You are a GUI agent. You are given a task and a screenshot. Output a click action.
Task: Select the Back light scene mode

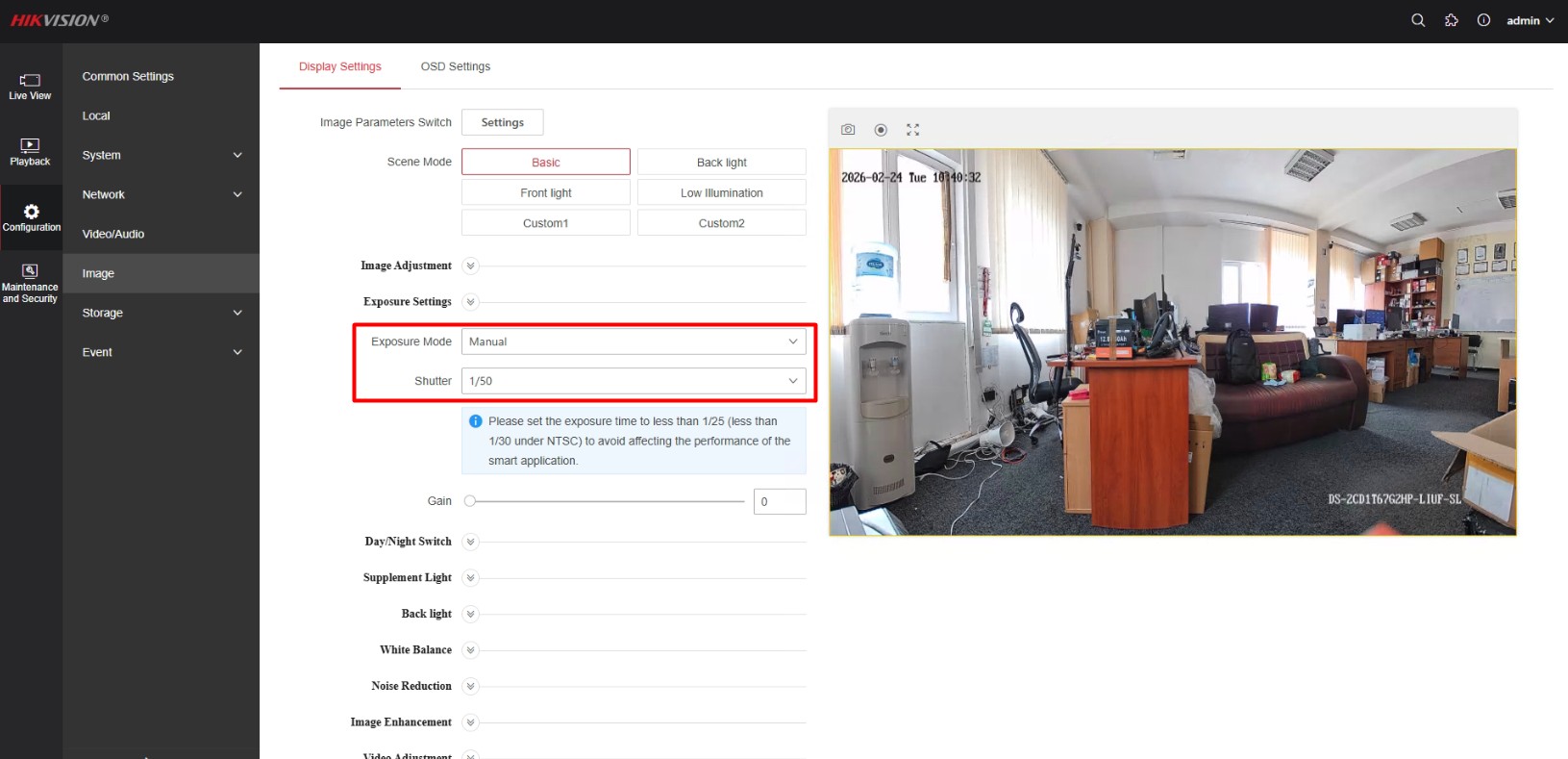(721, 163)
